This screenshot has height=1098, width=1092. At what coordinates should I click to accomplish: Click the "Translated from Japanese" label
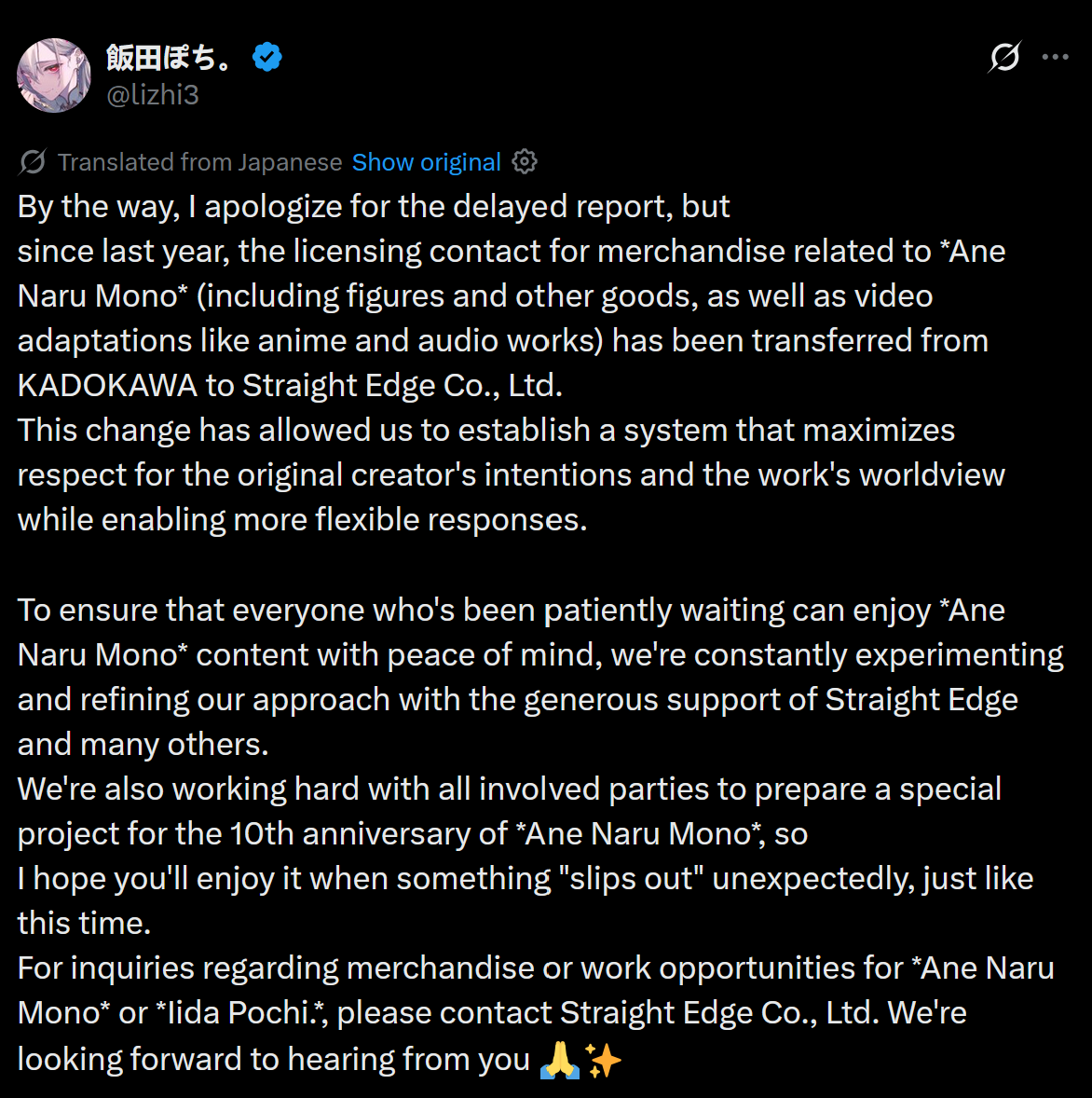click(199, 162)
